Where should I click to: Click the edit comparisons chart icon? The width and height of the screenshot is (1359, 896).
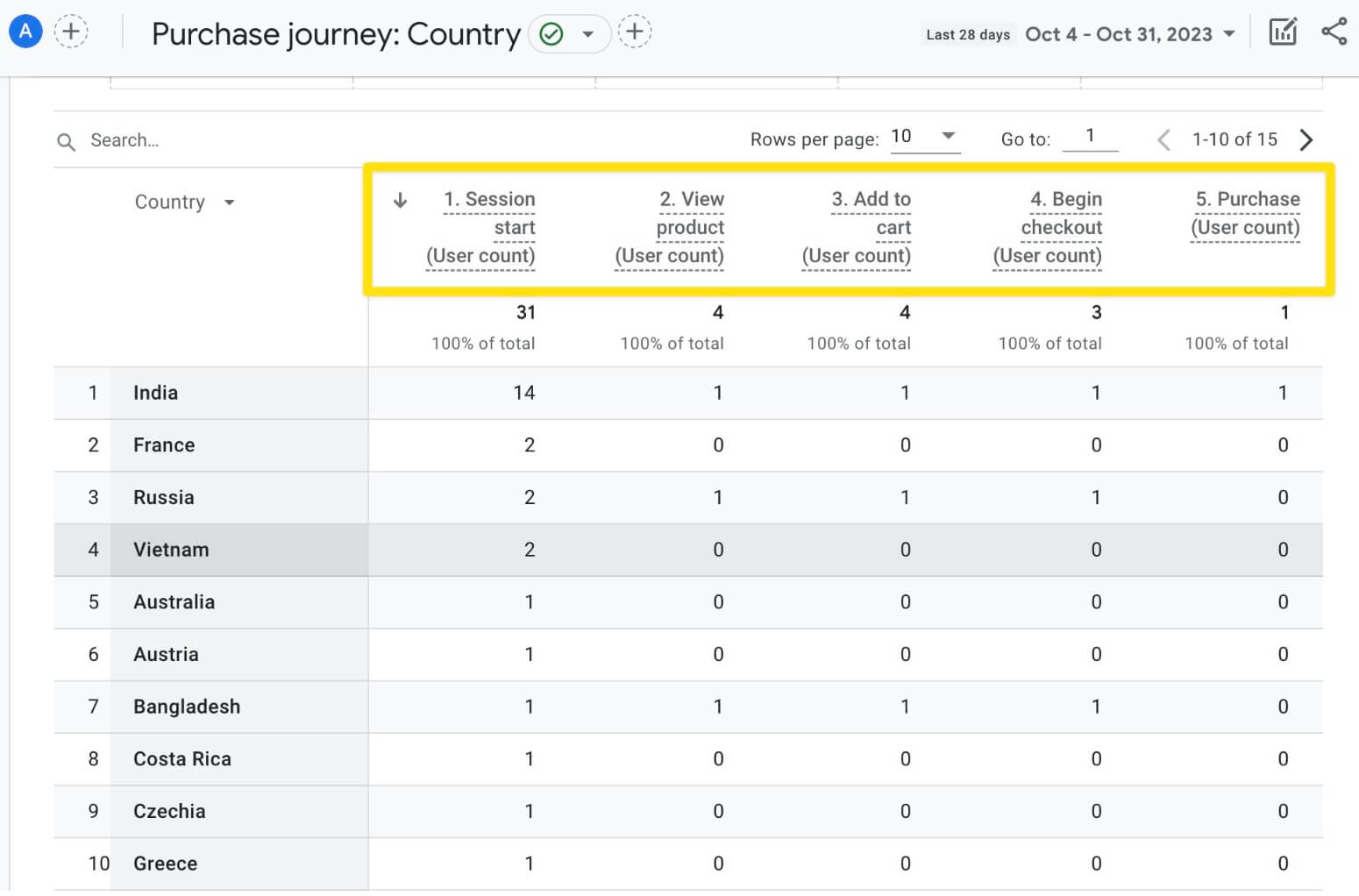1283,32
